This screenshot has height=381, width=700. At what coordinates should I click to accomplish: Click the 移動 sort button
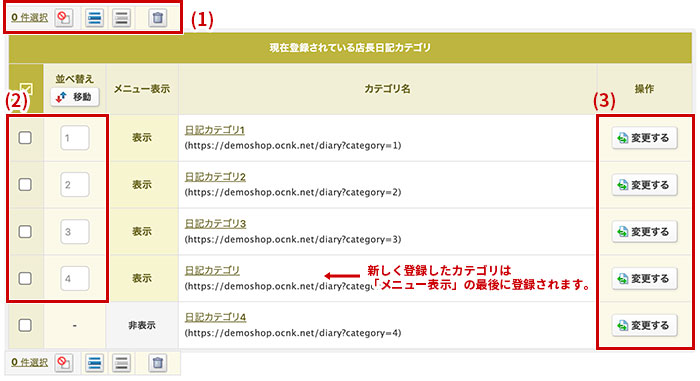click(x=75, y=97)
